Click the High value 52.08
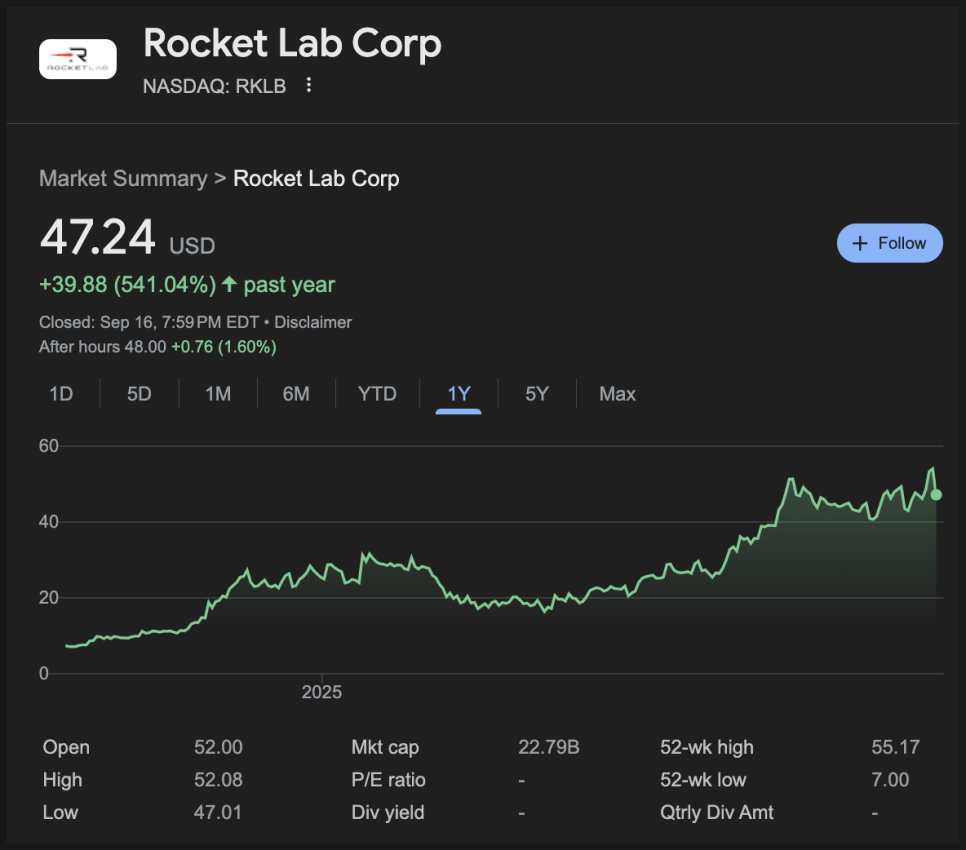Image resolution: width=966 pixels, height=850 pixels. coord(218,780)
